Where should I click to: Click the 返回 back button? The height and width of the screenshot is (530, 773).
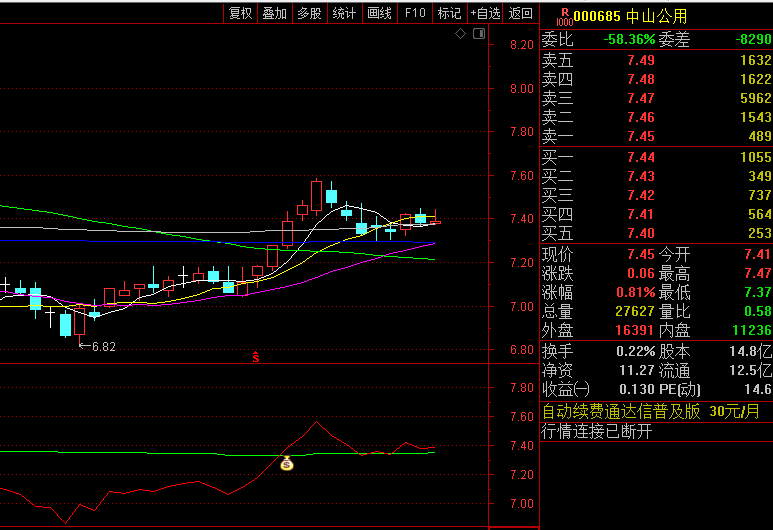(x=520, y=13)
